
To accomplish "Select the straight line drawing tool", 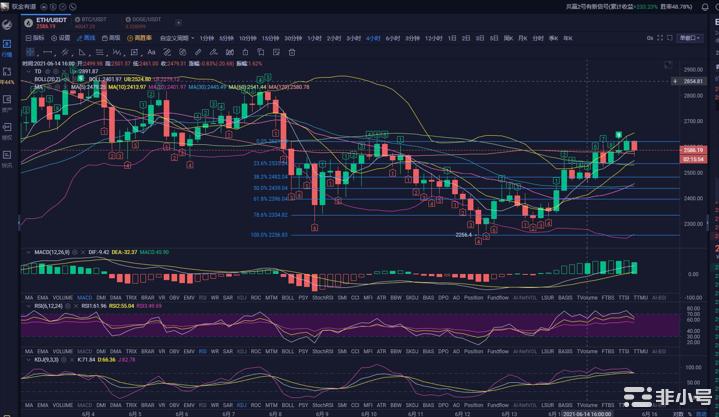I will 47,52.
